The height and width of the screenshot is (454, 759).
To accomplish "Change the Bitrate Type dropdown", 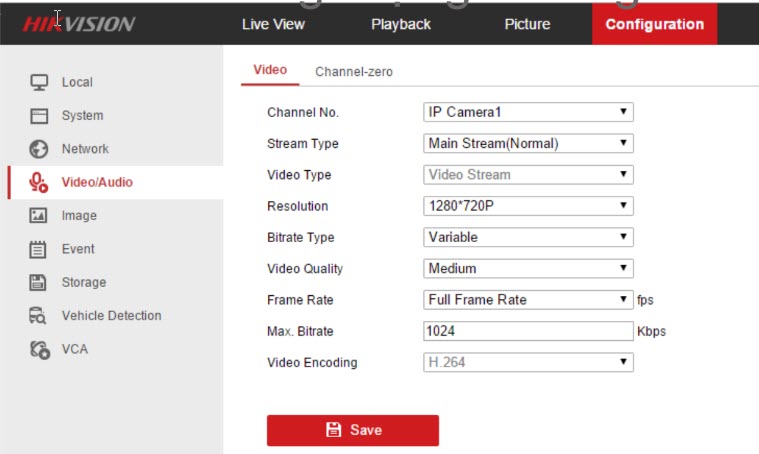I will [528, 237].
